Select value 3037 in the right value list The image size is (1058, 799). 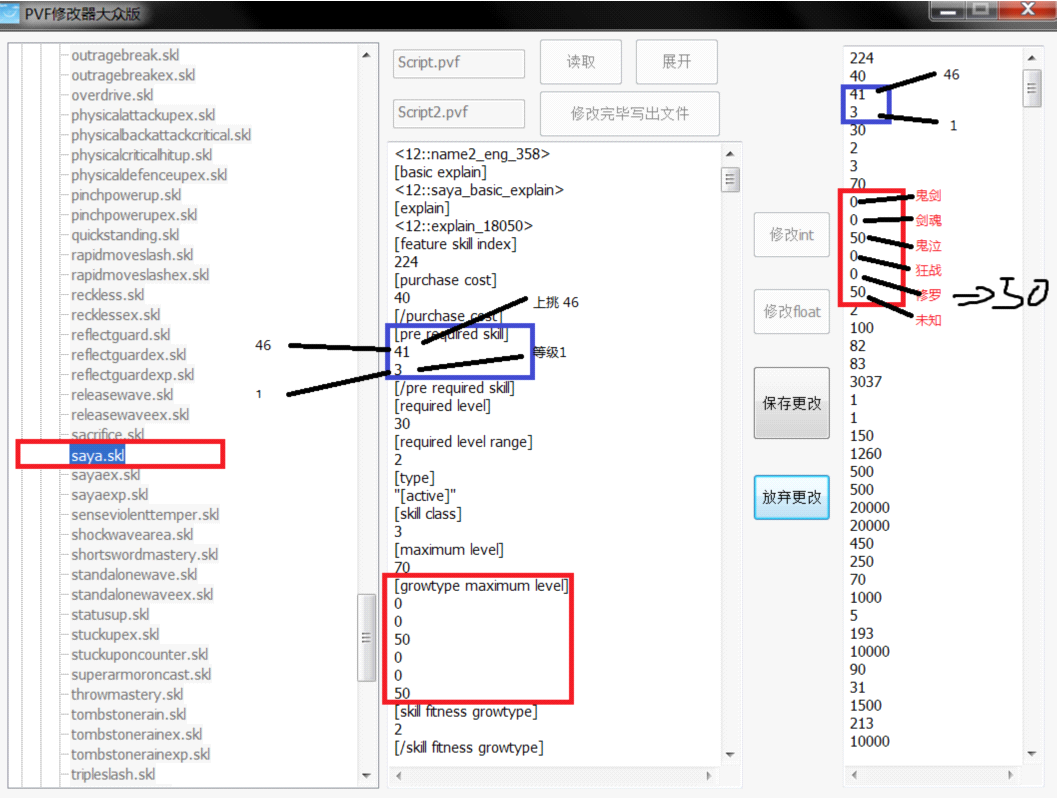tap(867, 381)
